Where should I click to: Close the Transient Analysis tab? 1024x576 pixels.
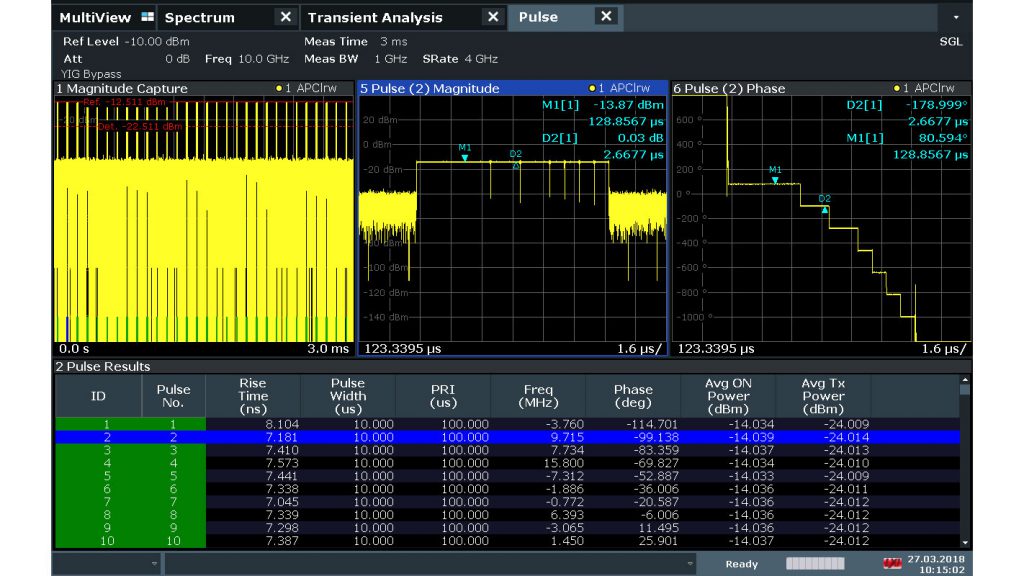(x=492, y=17)
